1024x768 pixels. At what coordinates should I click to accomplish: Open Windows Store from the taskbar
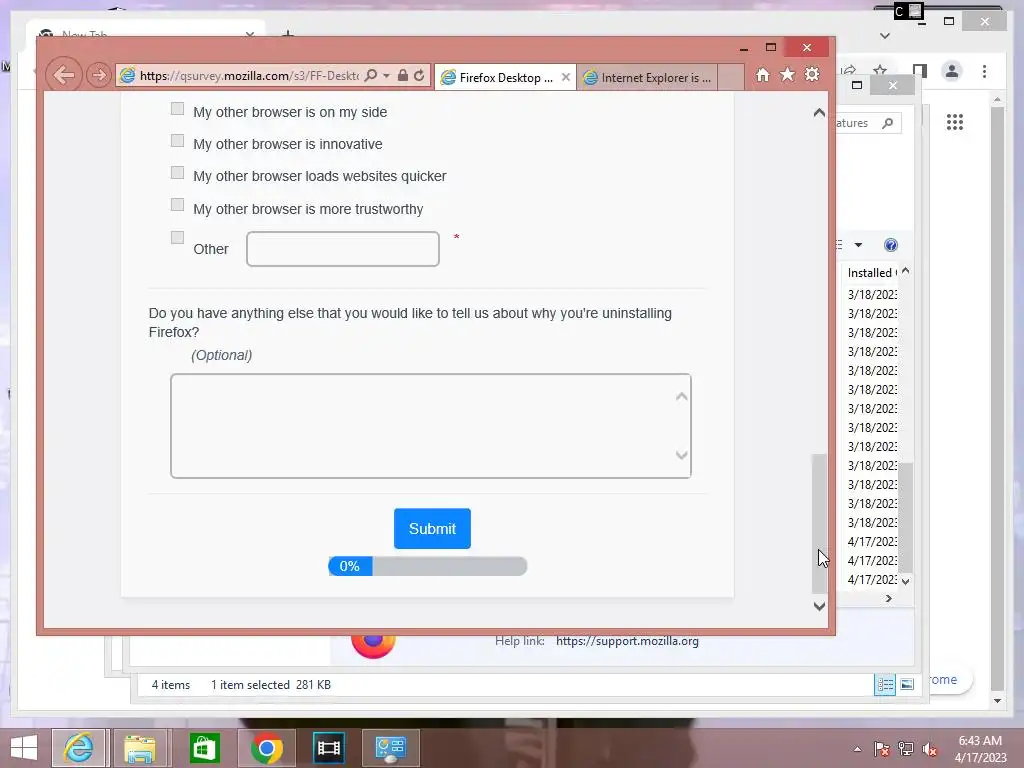point(204,748)
